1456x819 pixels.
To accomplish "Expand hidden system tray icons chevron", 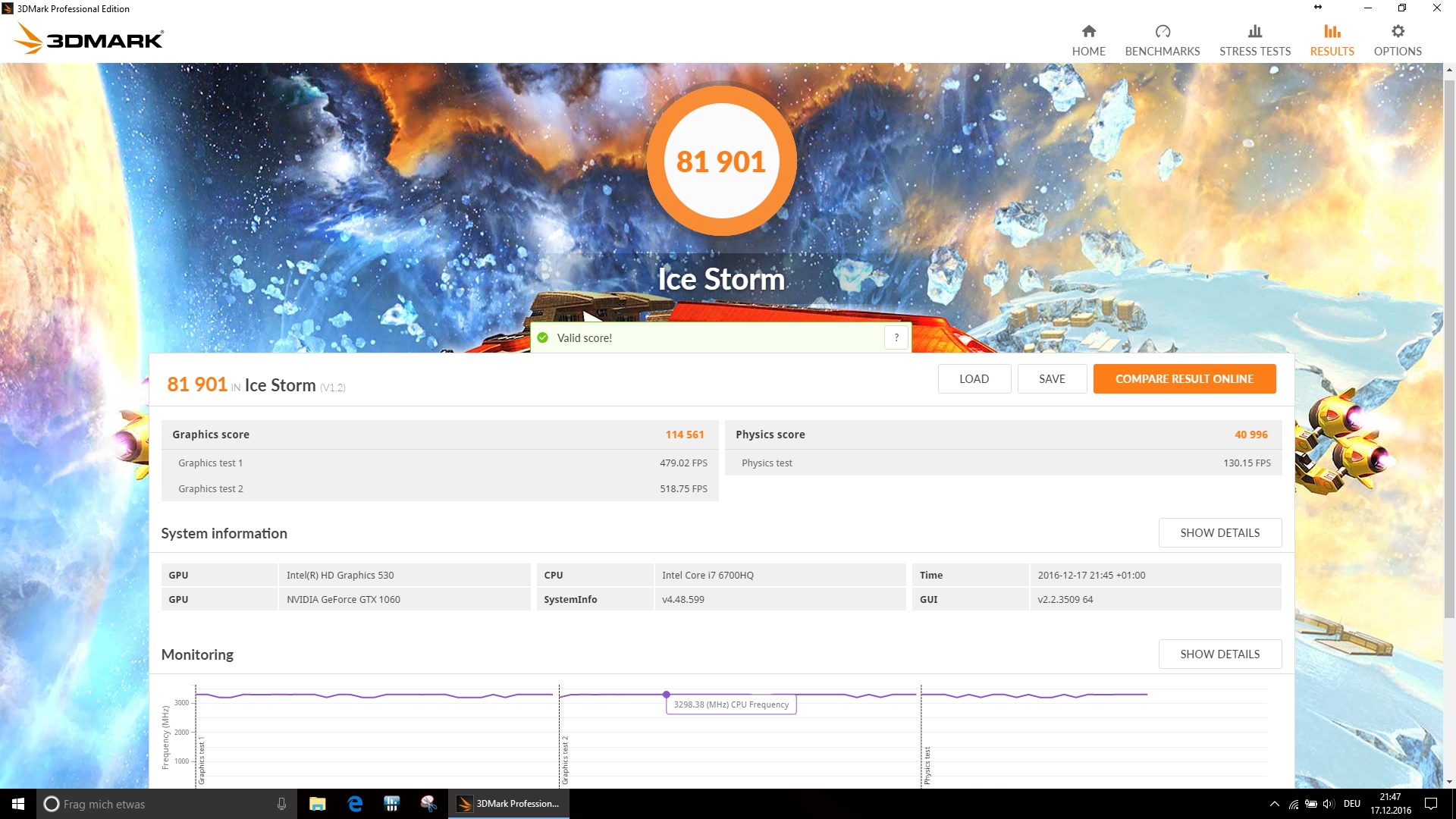I will coord(1274,804).
